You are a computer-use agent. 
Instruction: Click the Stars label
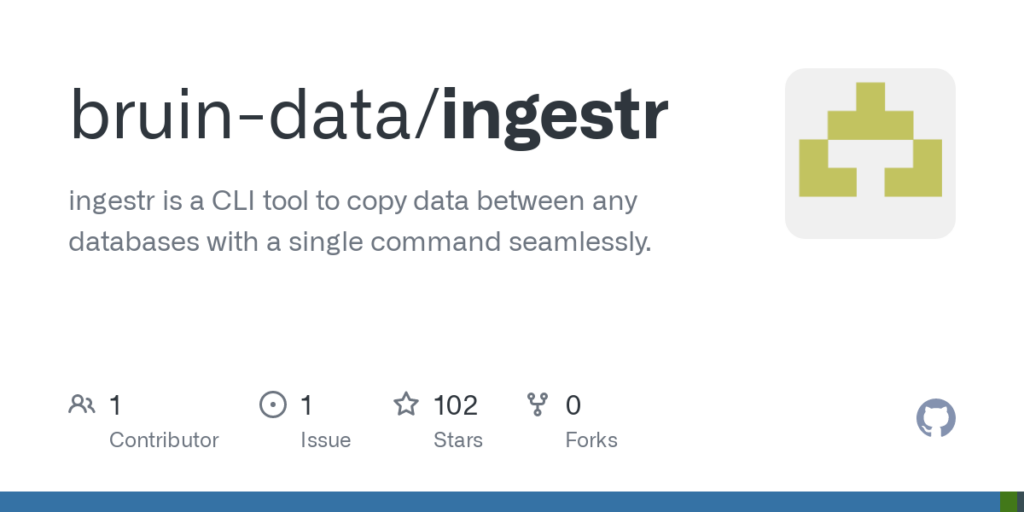[458, 440]
